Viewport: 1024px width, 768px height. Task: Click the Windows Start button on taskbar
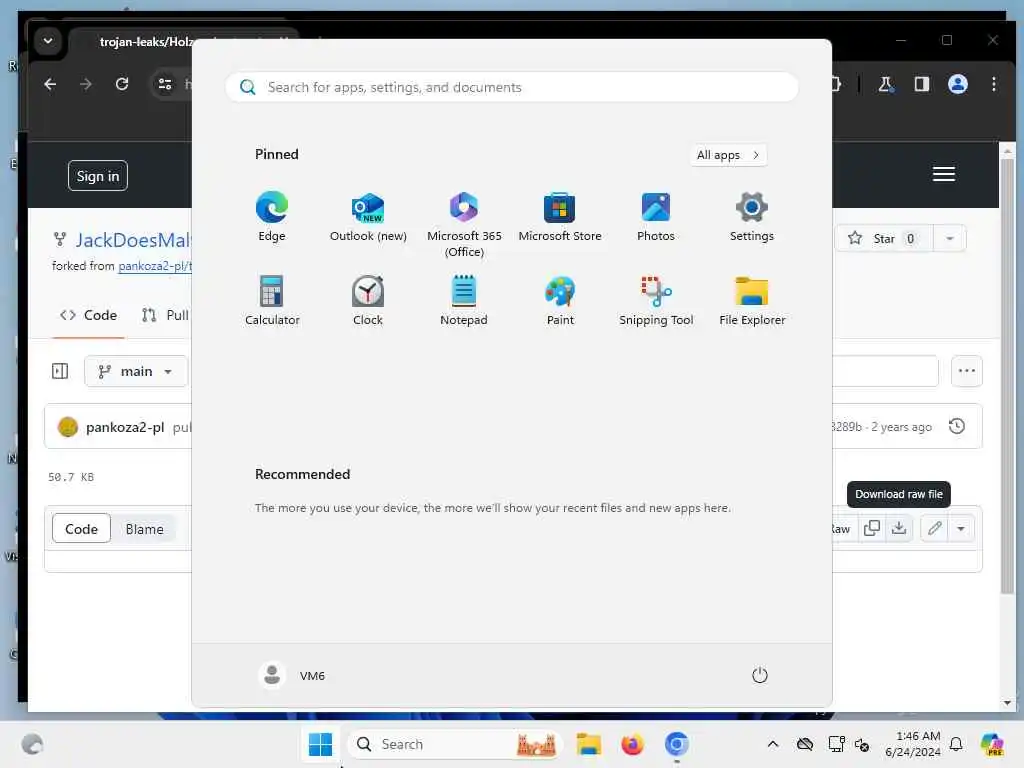pos(320,744)
